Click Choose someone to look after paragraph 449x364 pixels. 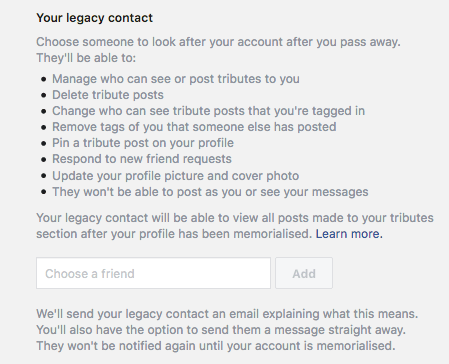click(x=218, y=50)
